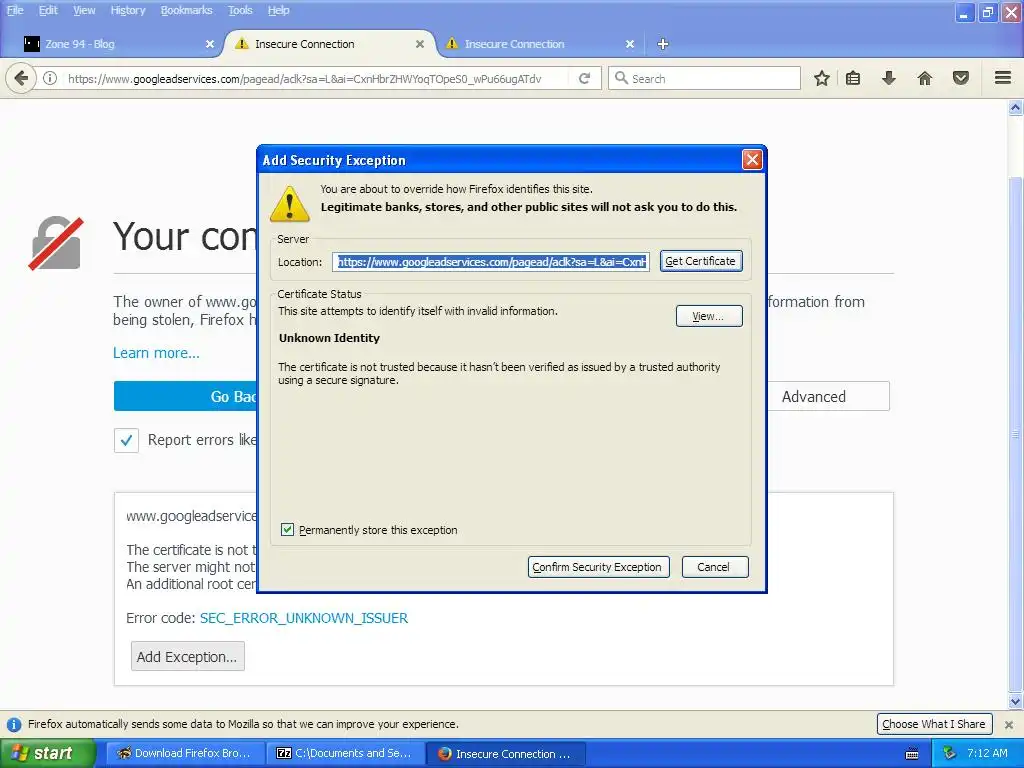Toggle the Report errors checkbox on page
1024x768 pixels.
[x=126, y=440]
